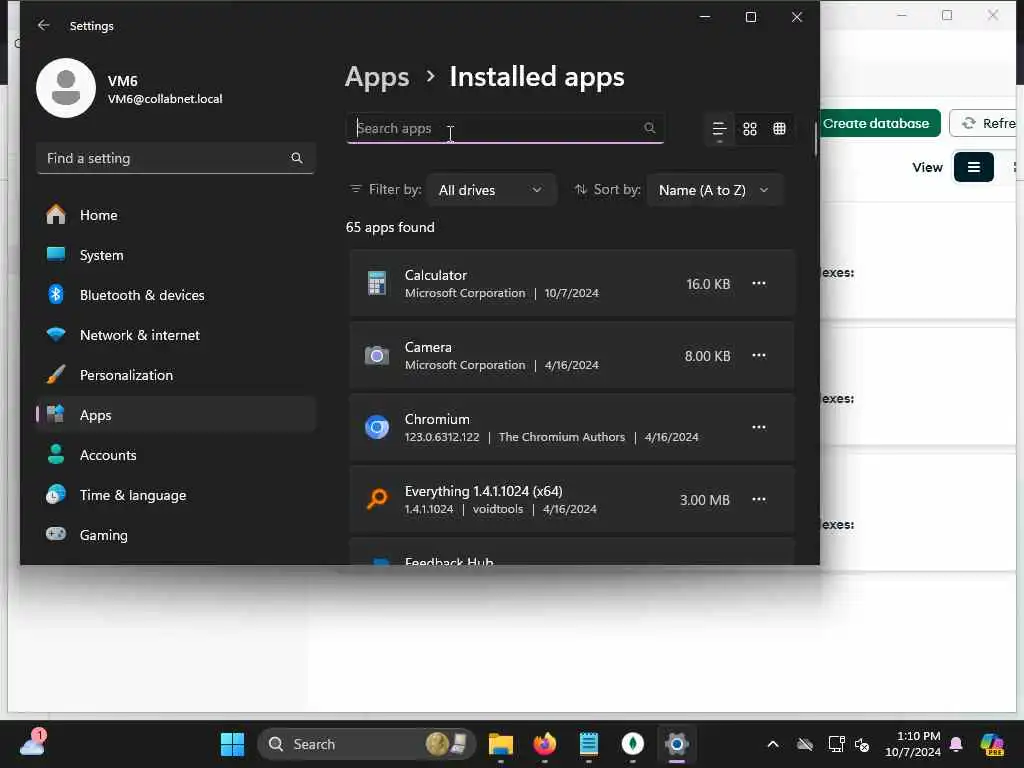
Task: Open more options for Calculator
Action: click(x=758, y=283)
